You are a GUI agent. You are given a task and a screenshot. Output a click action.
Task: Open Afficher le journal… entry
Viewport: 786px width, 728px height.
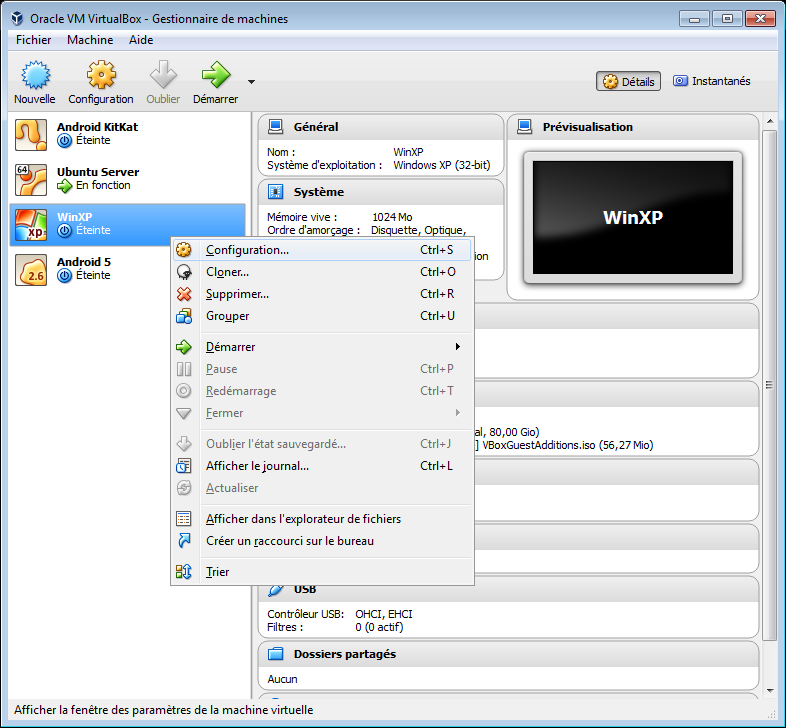(x=257, y=466)
